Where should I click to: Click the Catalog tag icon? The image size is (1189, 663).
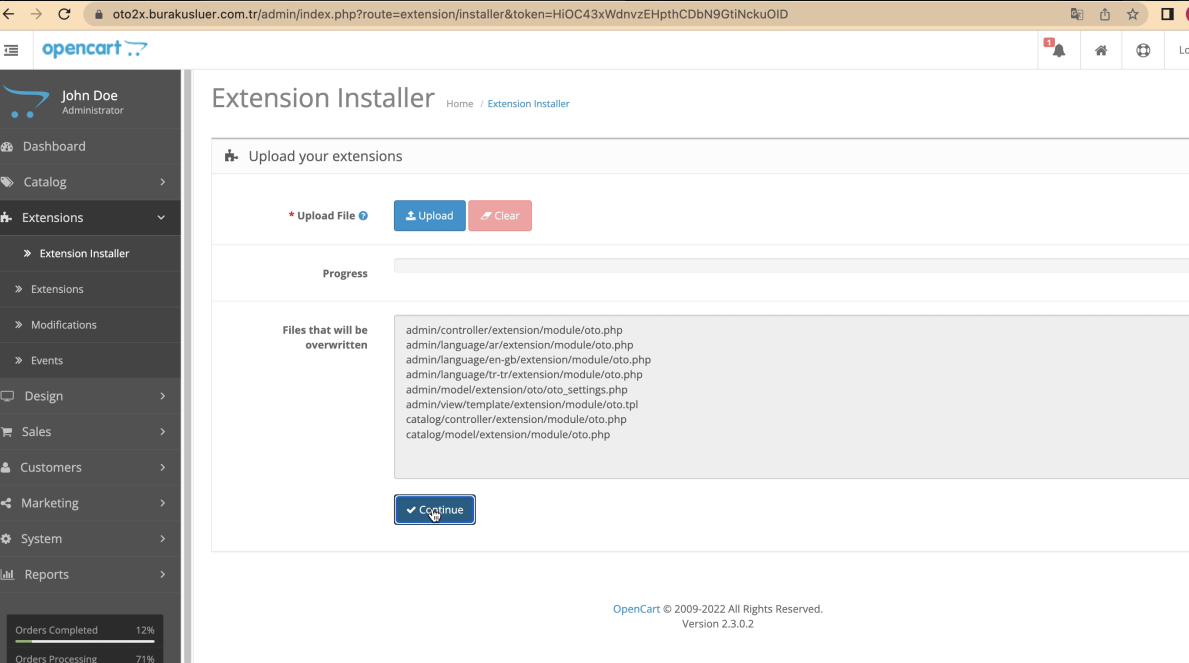coord(8,182)
